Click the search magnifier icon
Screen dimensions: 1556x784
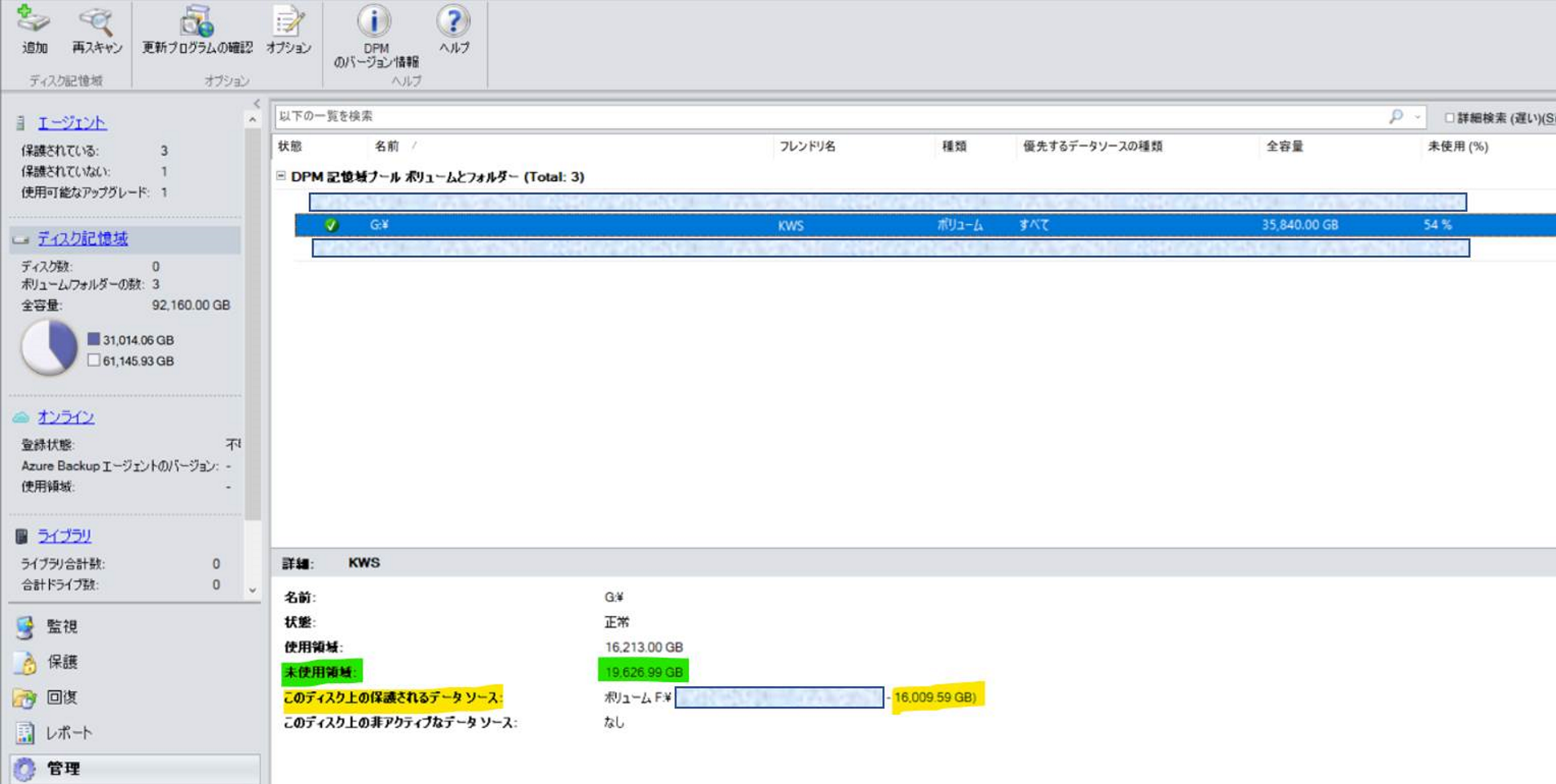tap(1396, 117)
